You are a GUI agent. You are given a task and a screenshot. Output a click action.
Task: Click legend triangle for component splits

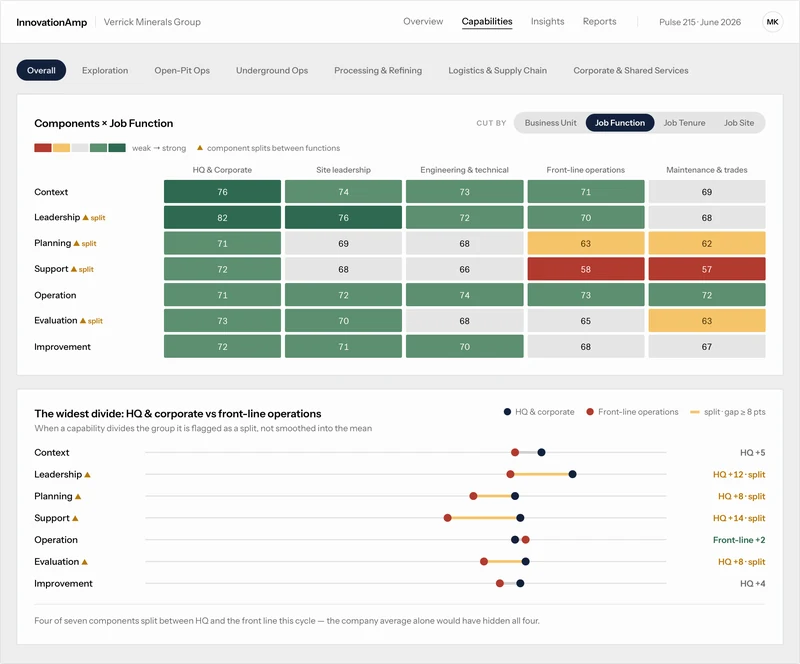[x=200, y=148]
